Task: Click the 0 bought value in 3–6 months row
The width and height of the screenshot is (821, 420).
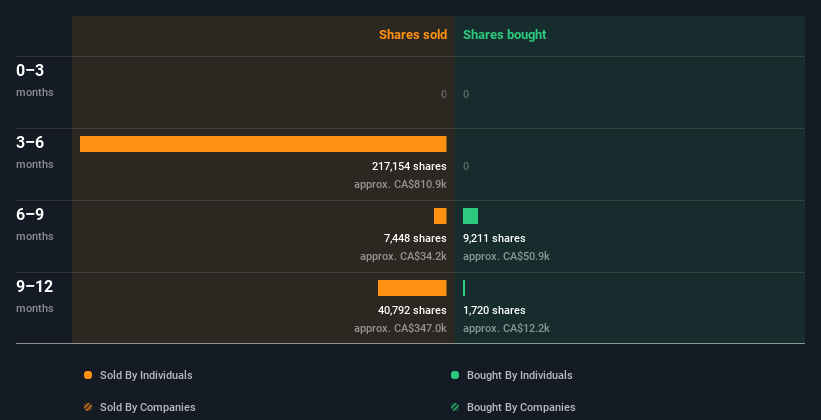Action: (x=466, y=166)
